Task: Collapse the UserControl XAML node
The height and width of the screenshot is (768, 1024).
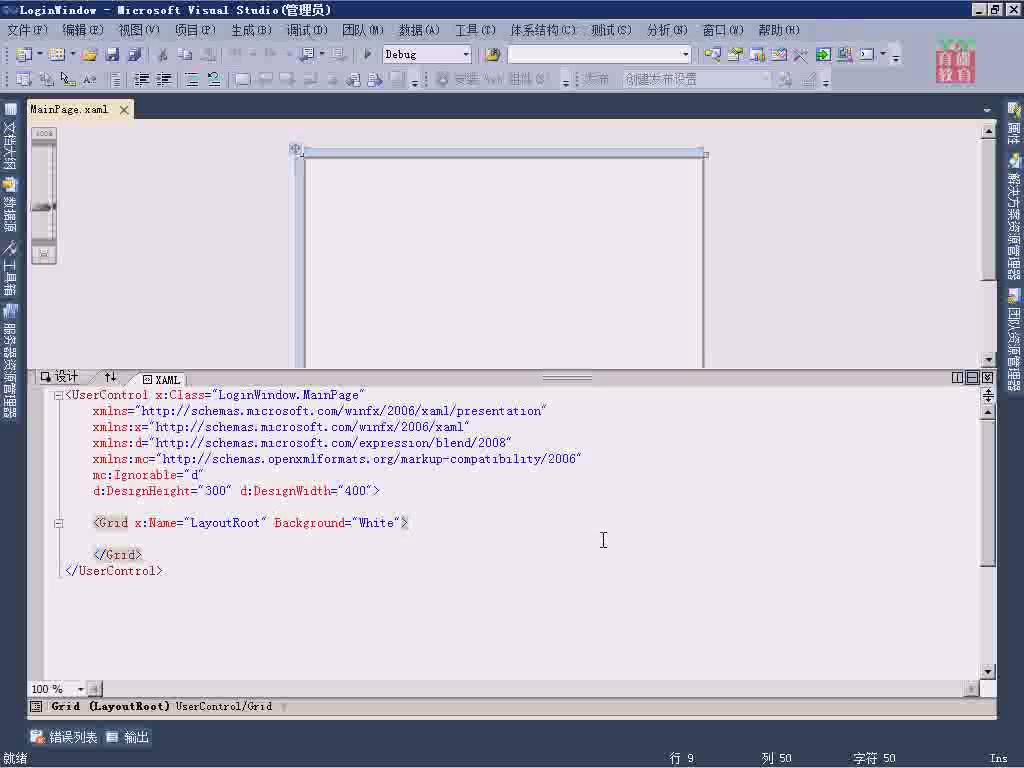Action: click(x=58, y=395)
